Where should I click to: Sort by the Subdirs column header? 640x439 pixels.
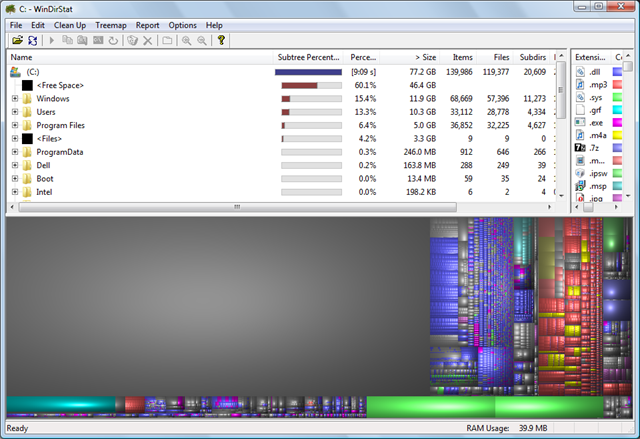tap(531, 58)
